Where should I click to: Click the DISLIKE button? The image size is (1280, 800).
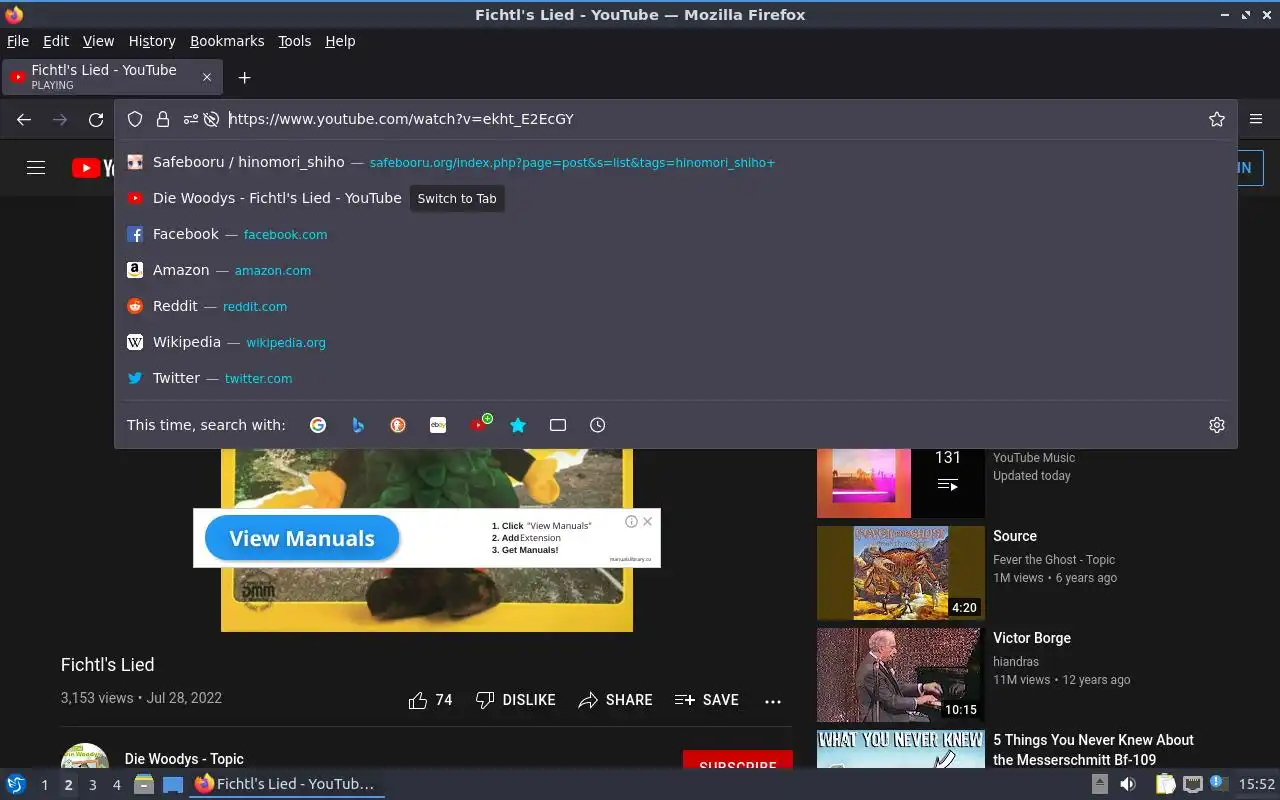coord(516,700)
